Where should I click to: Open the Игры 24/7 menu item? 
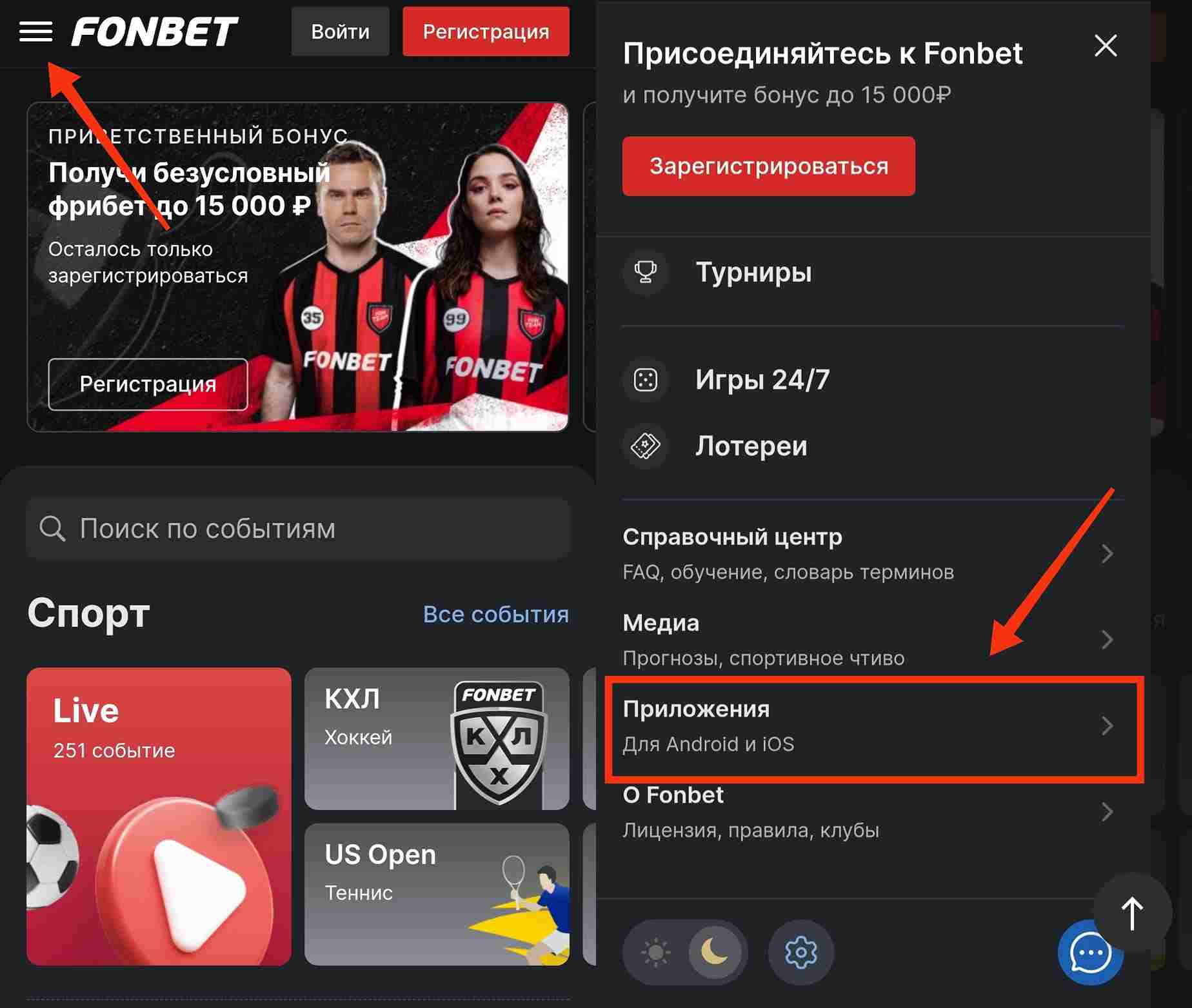(x=873, y=380)
